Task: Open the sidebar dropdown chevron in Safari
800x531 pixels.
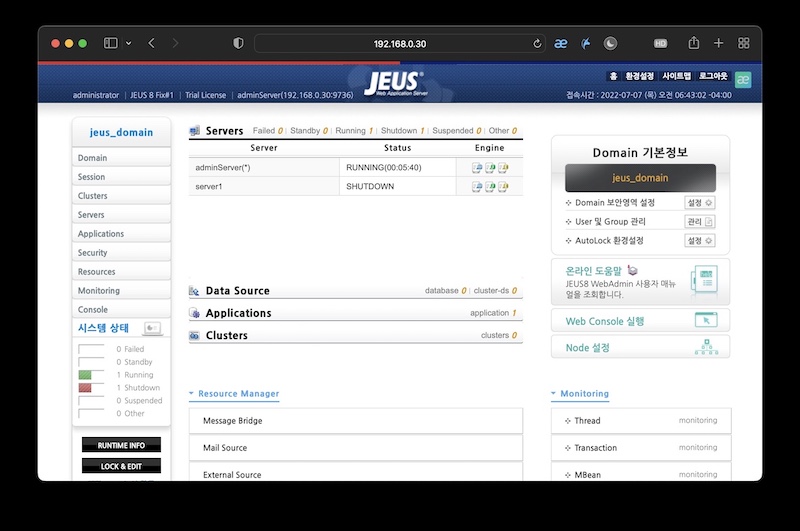Action: [127, 43]
